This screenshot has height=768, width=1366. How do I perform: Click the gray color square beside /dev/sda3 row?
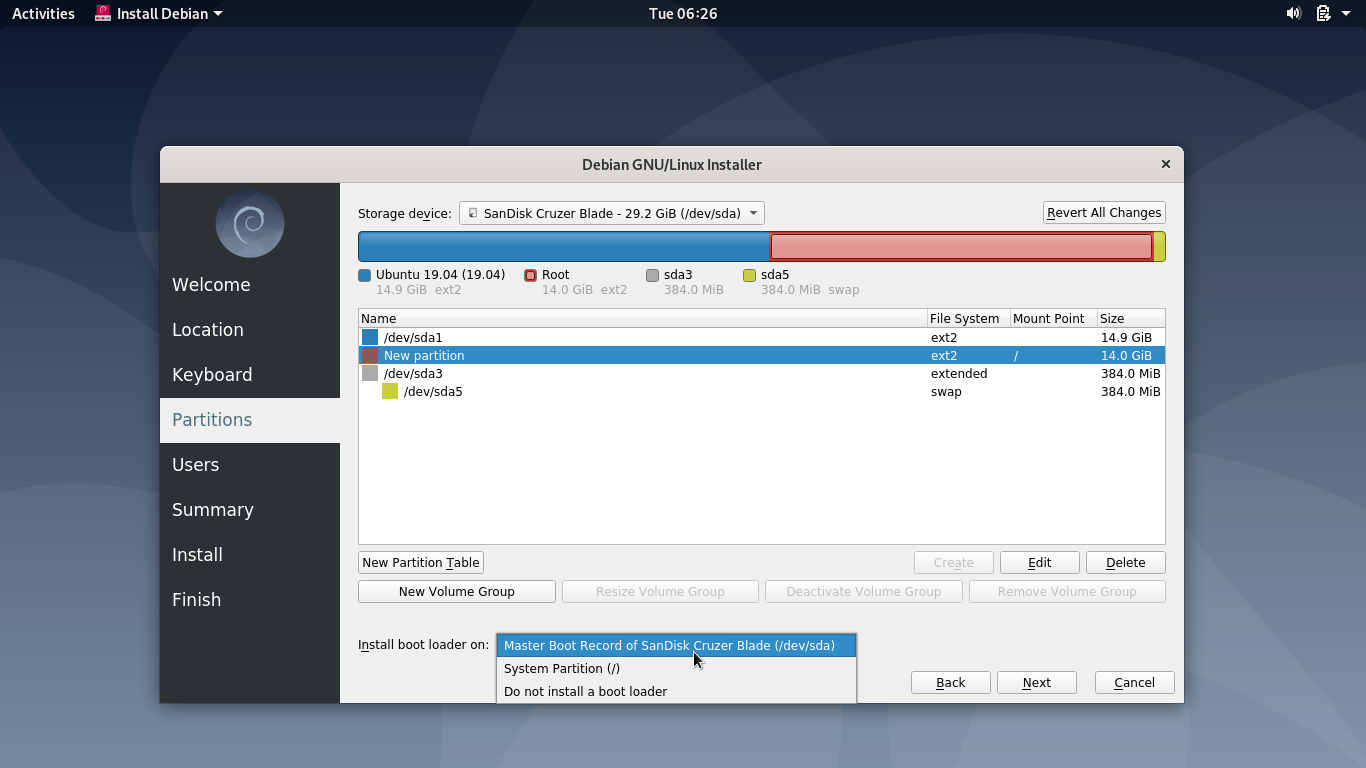coord(370,374)
